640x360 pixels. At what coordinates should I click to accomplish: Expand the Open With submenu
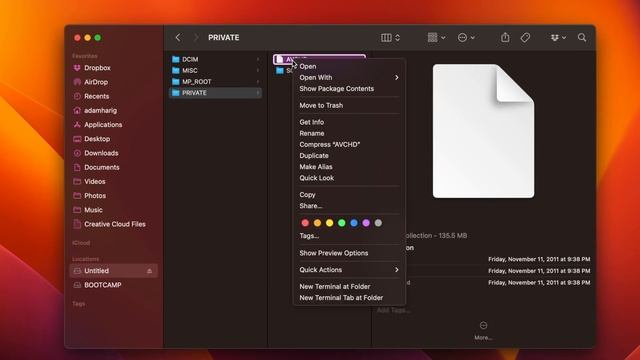(x=349, y=78)
